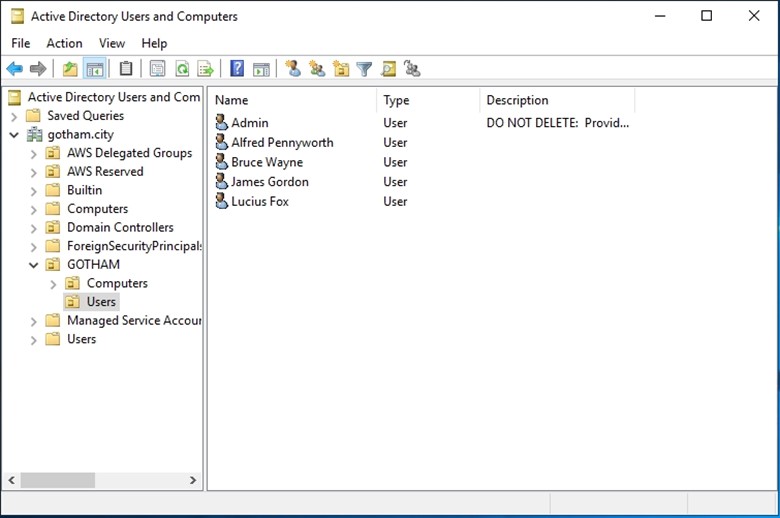Image resolution: width=780 pixels, height=518 pixels.
Task: Select the Users OU under GOTHAM
Action: pos(101,302)
